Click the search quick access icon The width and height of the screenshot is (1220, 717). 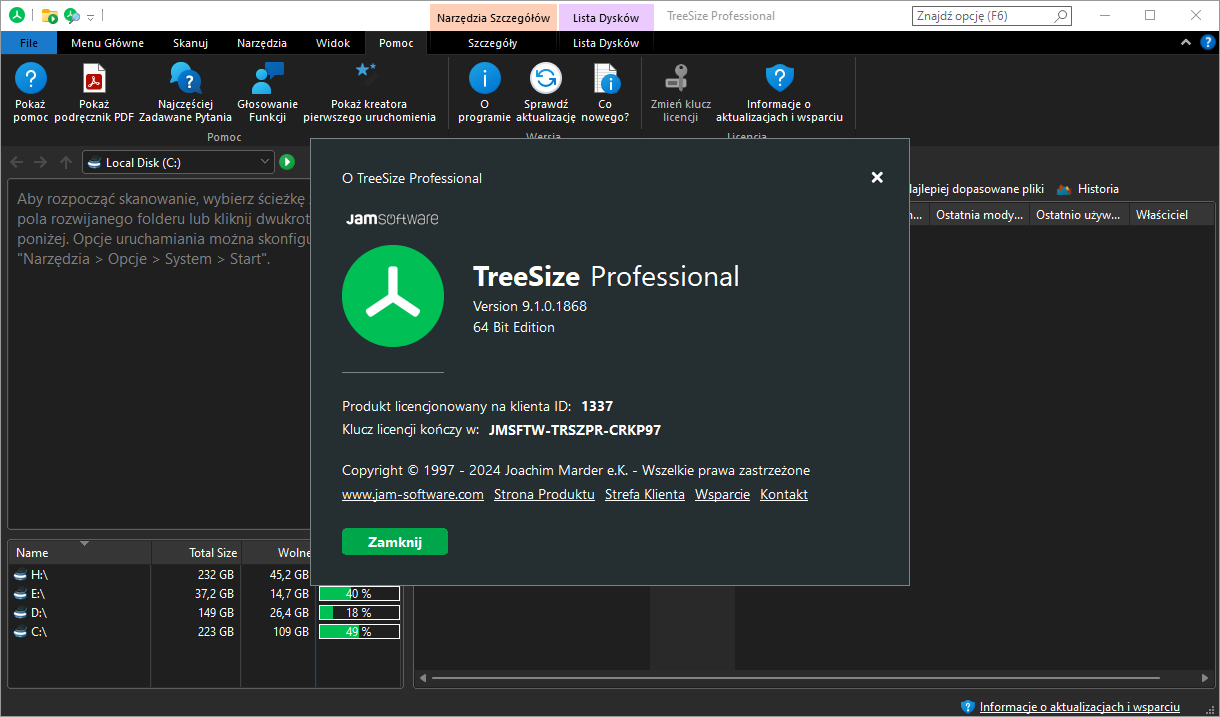pyautogui.click(x=72, y=15)
